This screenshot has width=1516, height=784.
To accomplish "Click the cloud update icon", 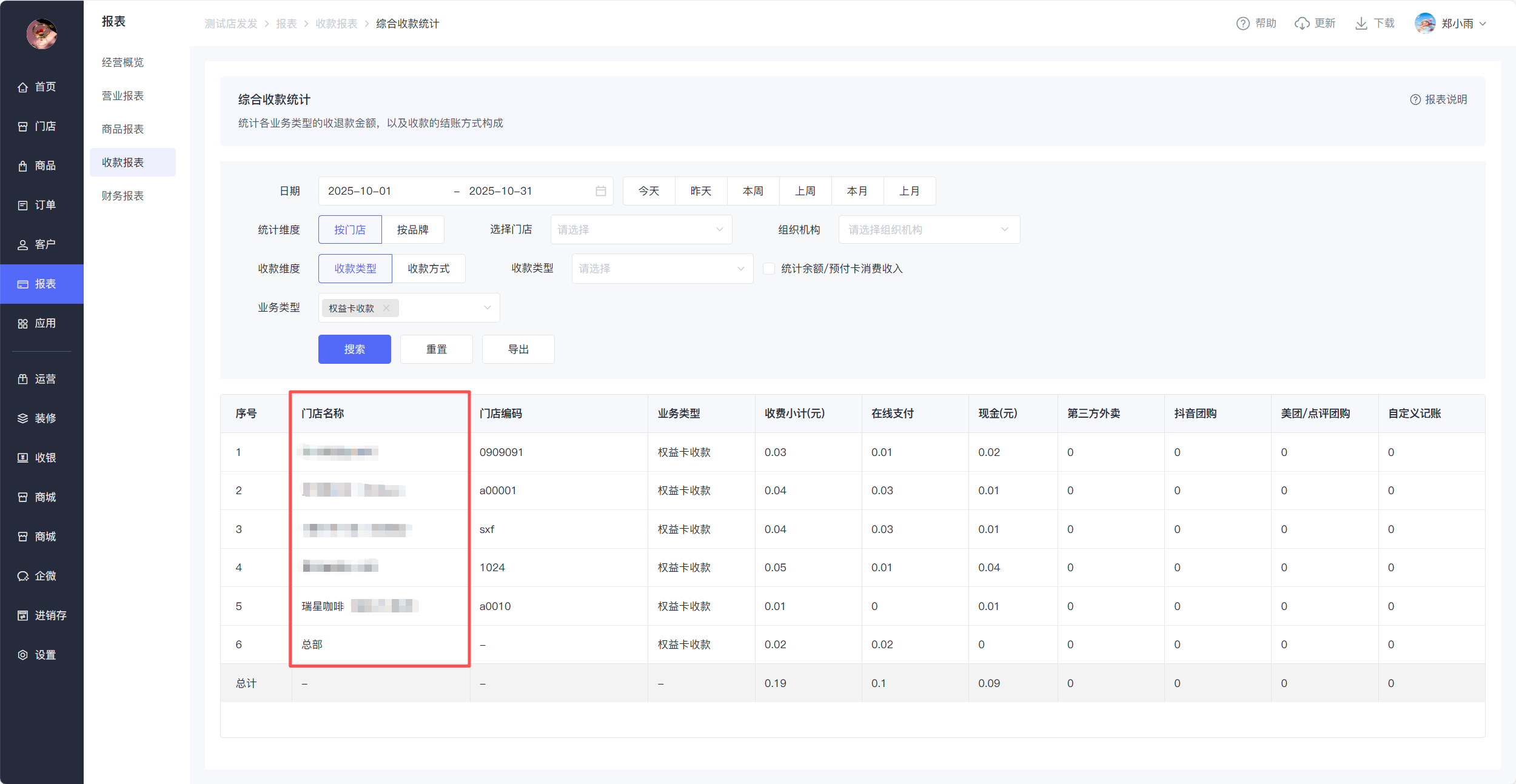I will pos(1301,24).
